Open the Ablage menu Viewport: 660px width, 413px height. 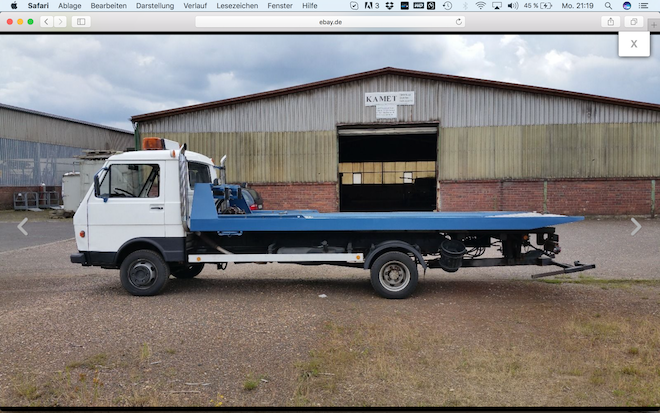pos(70,5)
